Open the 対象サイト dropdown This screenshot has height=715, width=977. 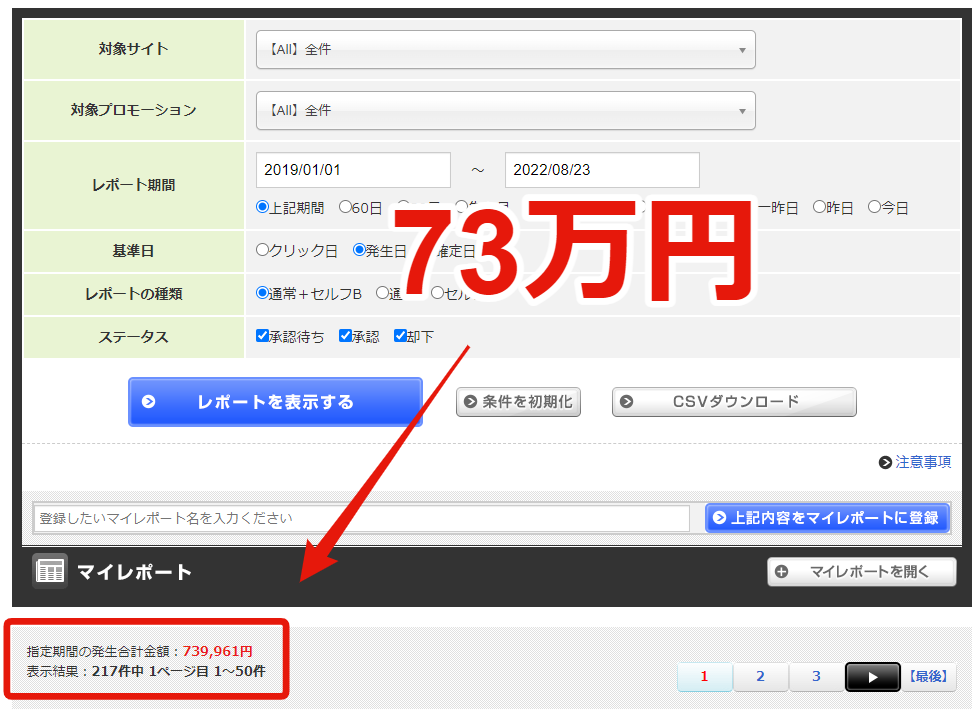click(x=505, y=50)
